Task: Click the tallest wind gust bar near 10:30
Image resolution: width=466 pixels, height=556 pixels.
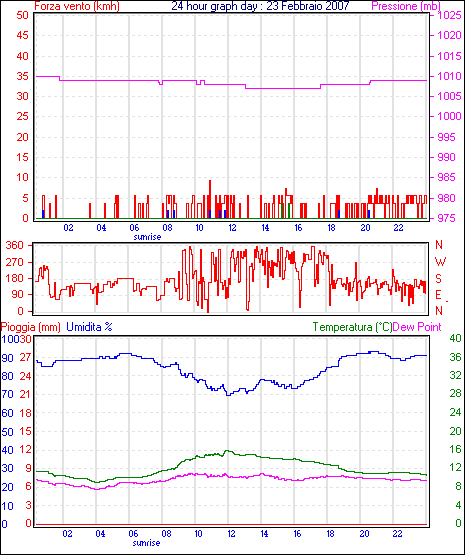Action: [210, 199]
